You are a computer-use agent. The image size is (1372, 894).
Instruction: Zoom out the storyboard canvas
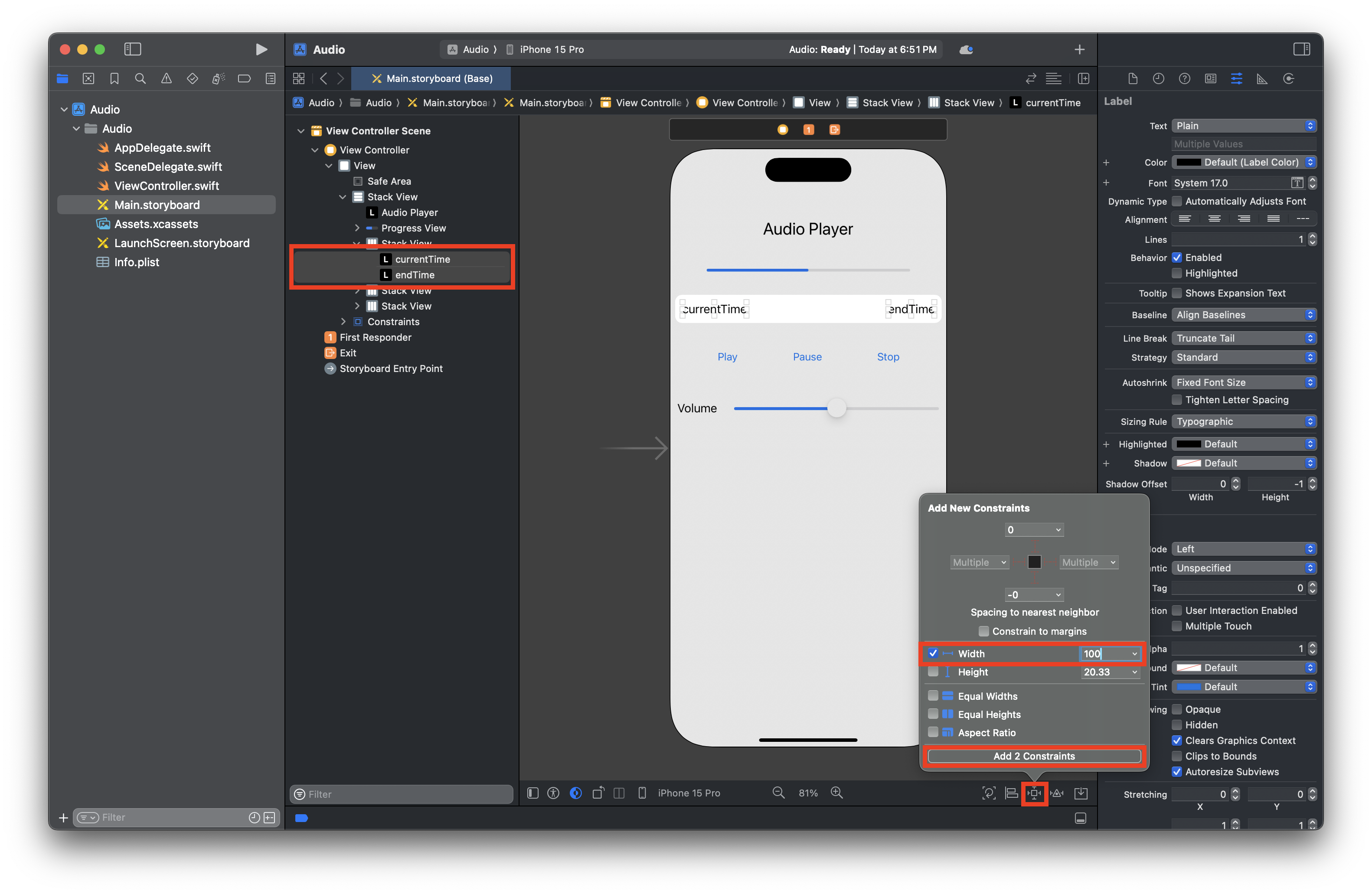tap(778, 793)
